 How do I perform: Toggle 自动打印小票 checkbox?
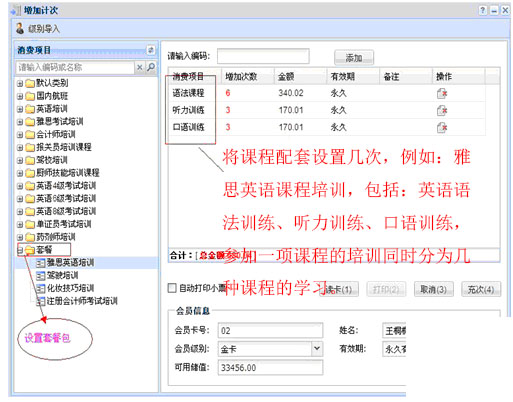click(172, 288)
